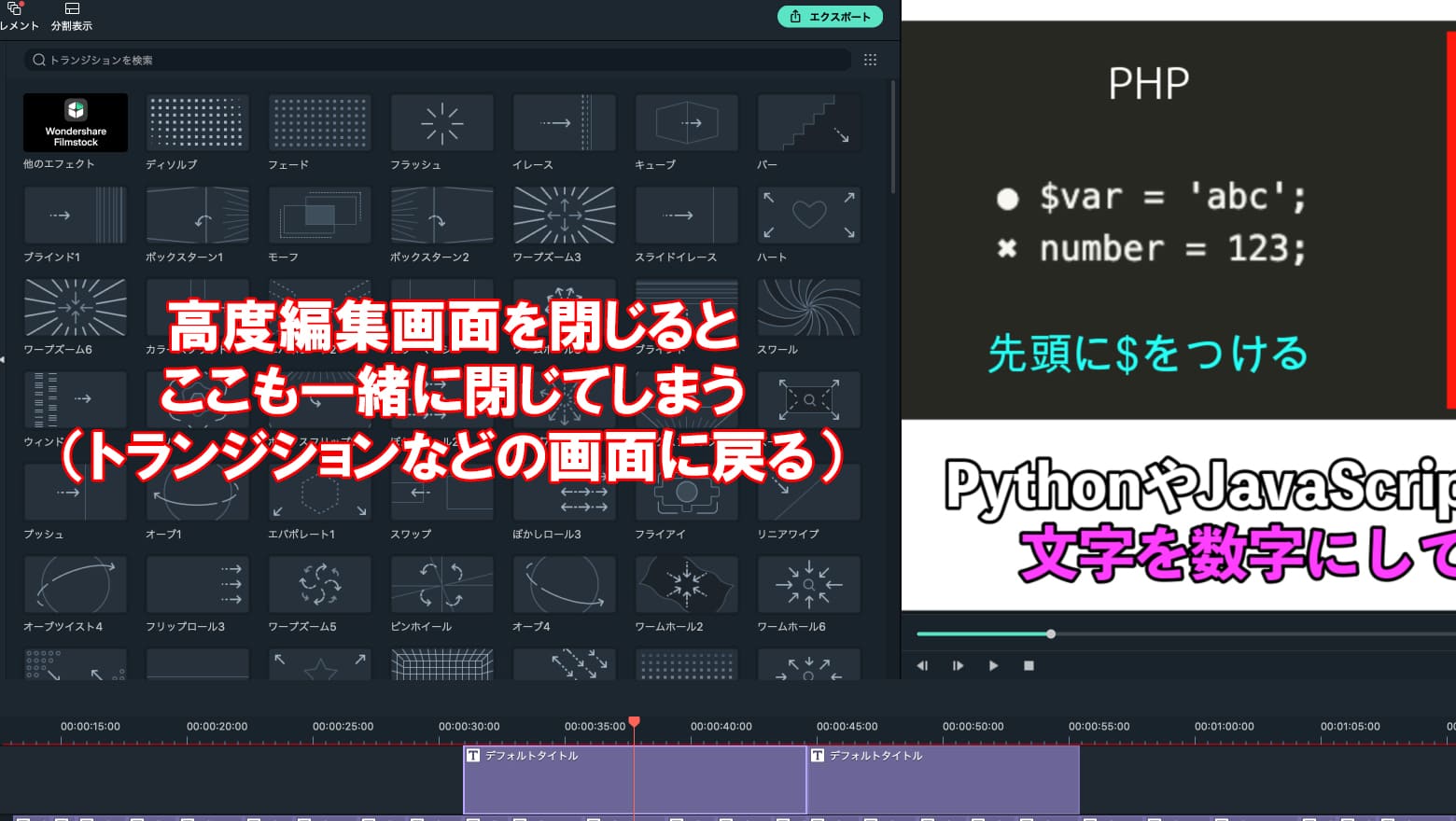Choose the Cube (キューブ) transition

pyautogui.click(x=687, y=122)
